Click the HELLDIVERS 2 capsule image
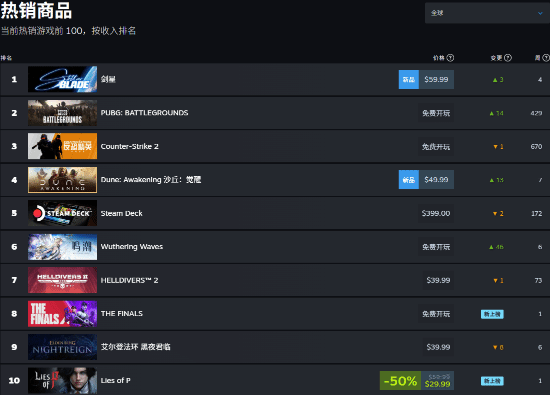 [x=62, y=280]
